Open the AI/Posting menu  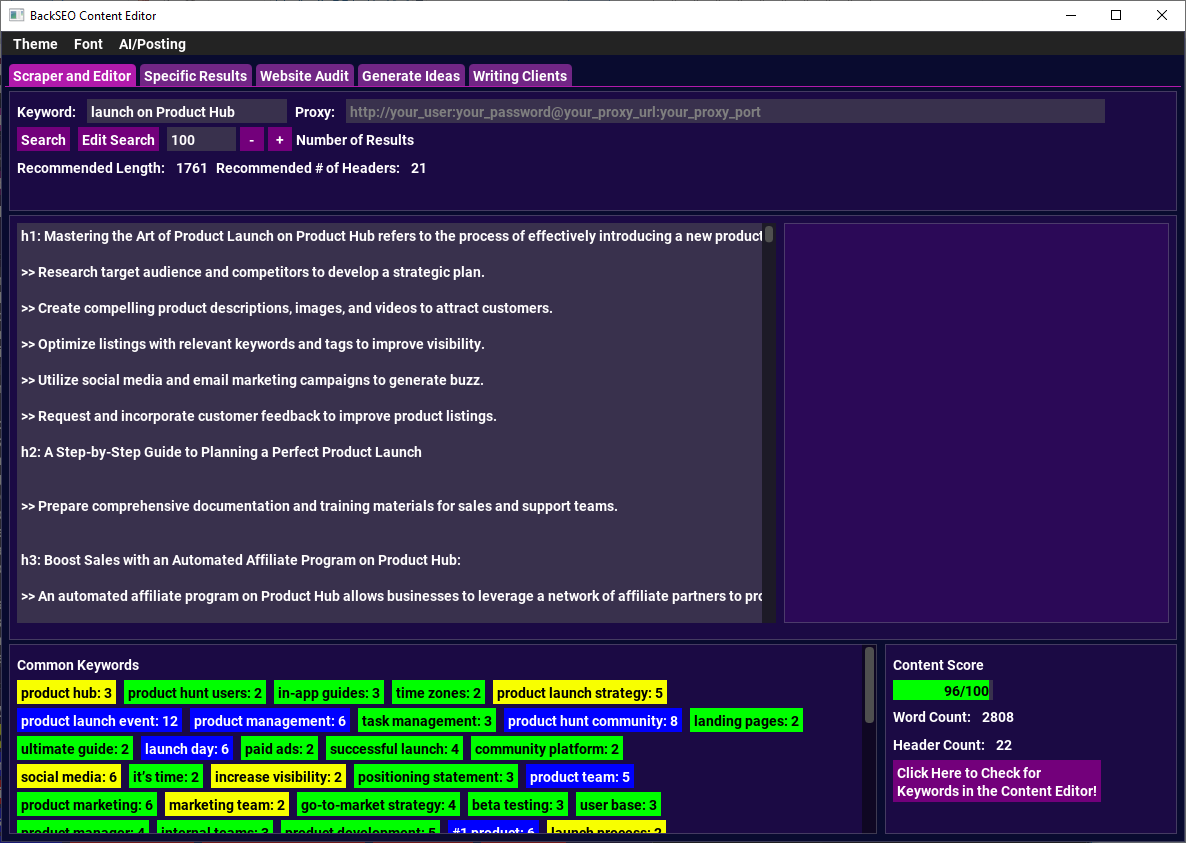click(x=152, y=44)
